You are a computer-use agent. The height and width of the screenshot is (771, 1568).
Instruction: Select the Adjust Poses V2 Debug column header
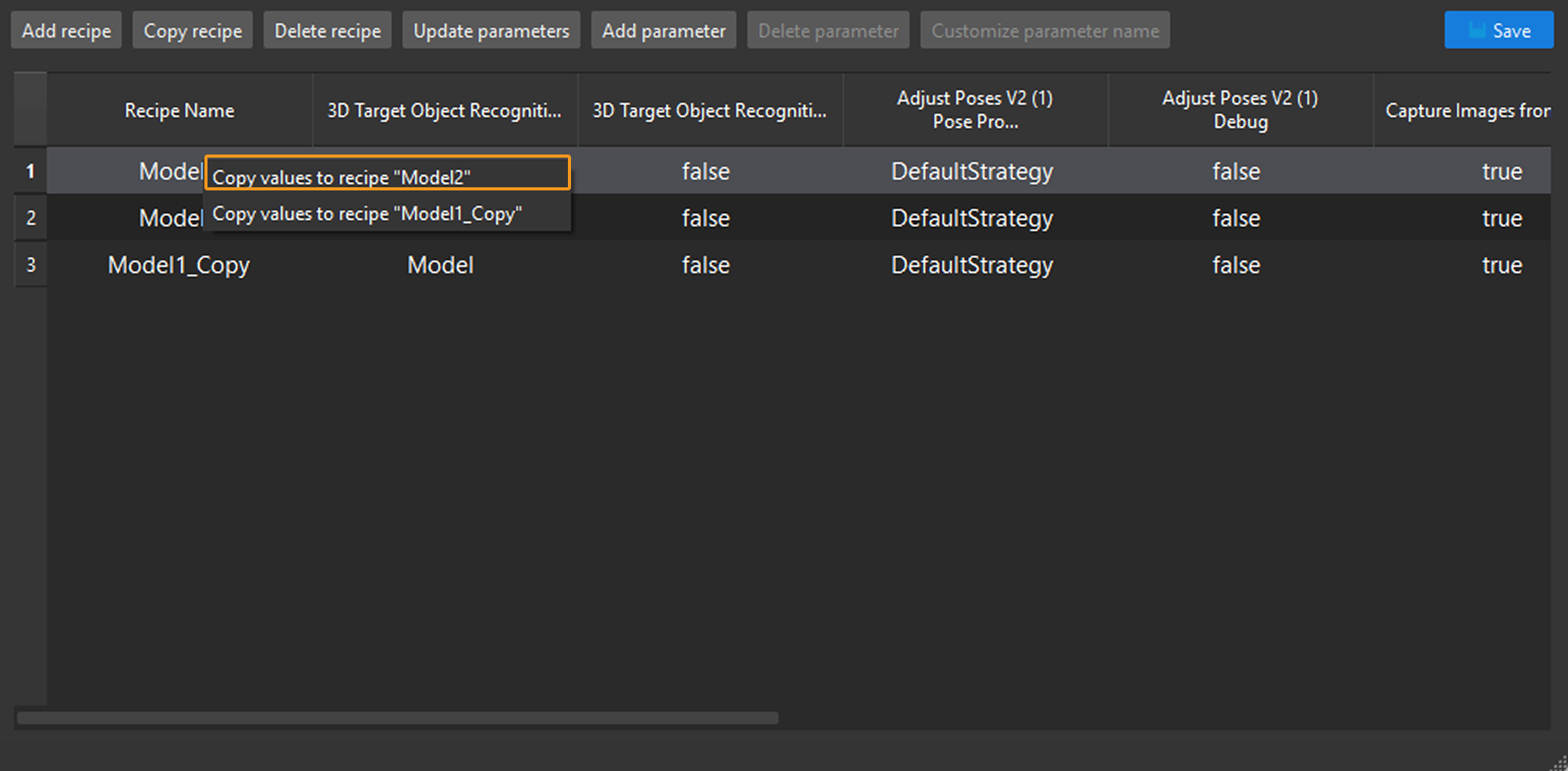(1240, 110)
